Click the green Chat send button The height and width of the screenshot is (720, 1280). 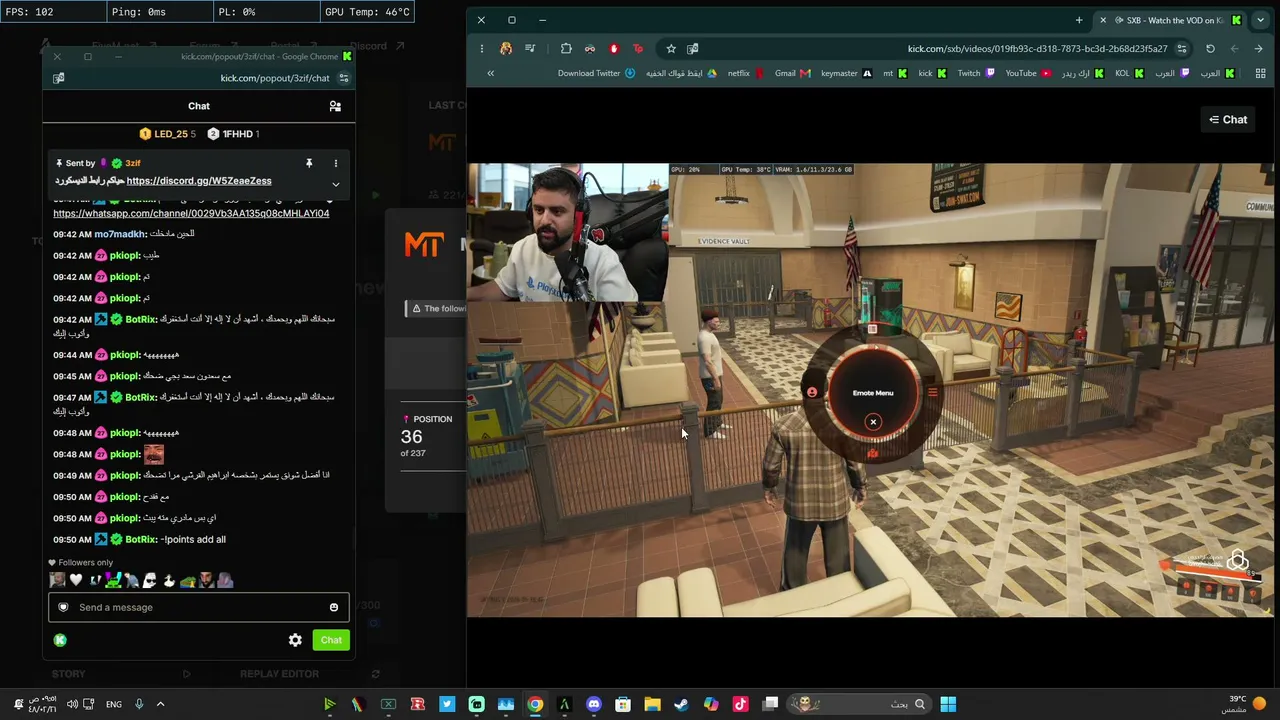[x=331, y=640]
